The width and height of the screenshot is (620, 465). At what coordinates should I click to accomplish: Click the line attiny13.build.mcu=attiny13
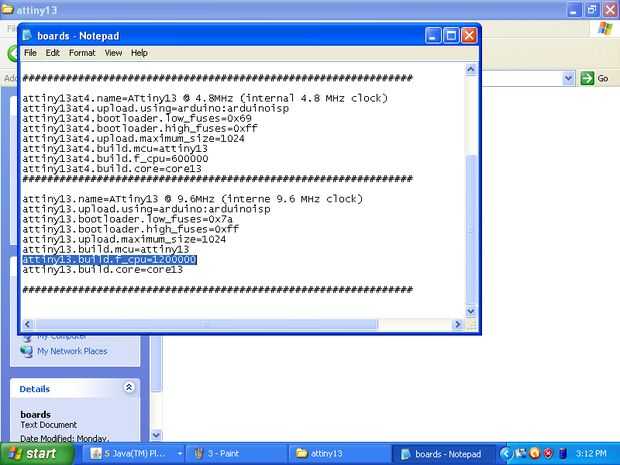[106, 250]
